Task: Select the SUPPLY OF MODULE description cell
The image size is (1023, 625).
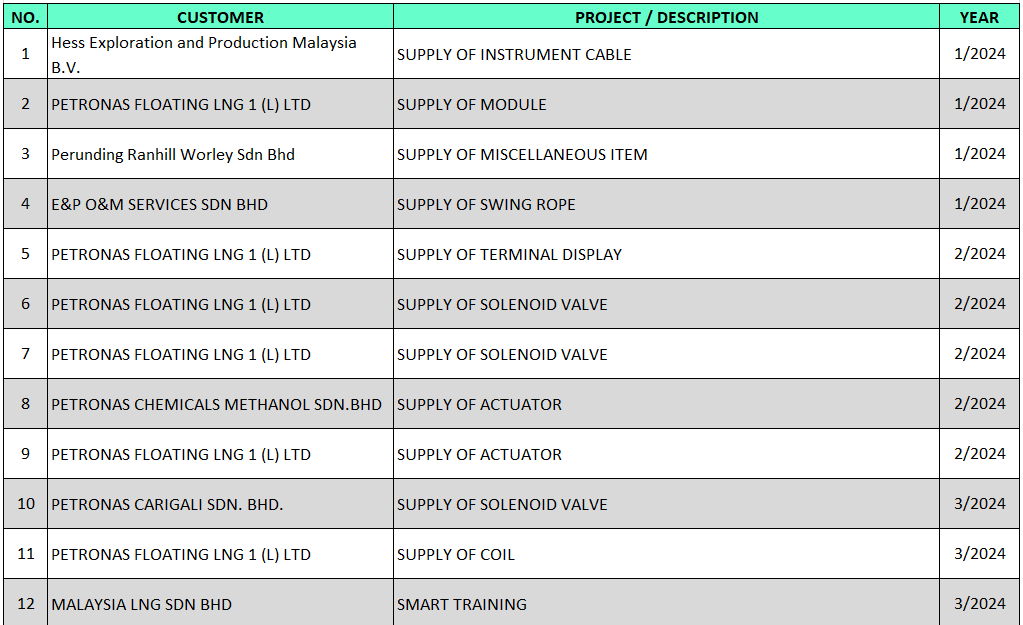Action: [666, 104]
